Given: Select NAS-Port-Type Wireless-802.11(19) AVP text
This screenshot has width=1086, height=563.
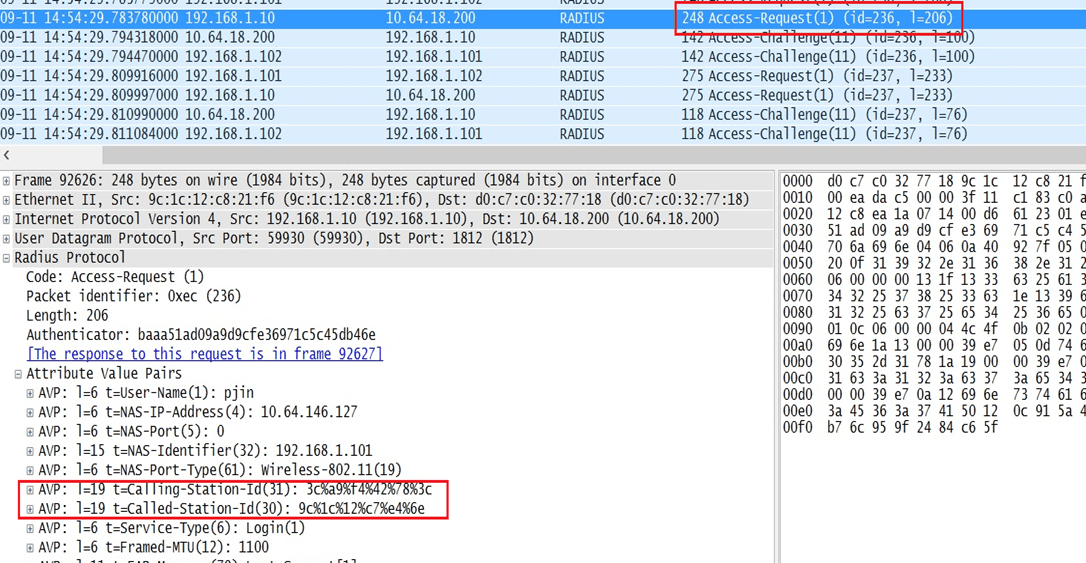Looking at the screenshot, I should 220,471.
